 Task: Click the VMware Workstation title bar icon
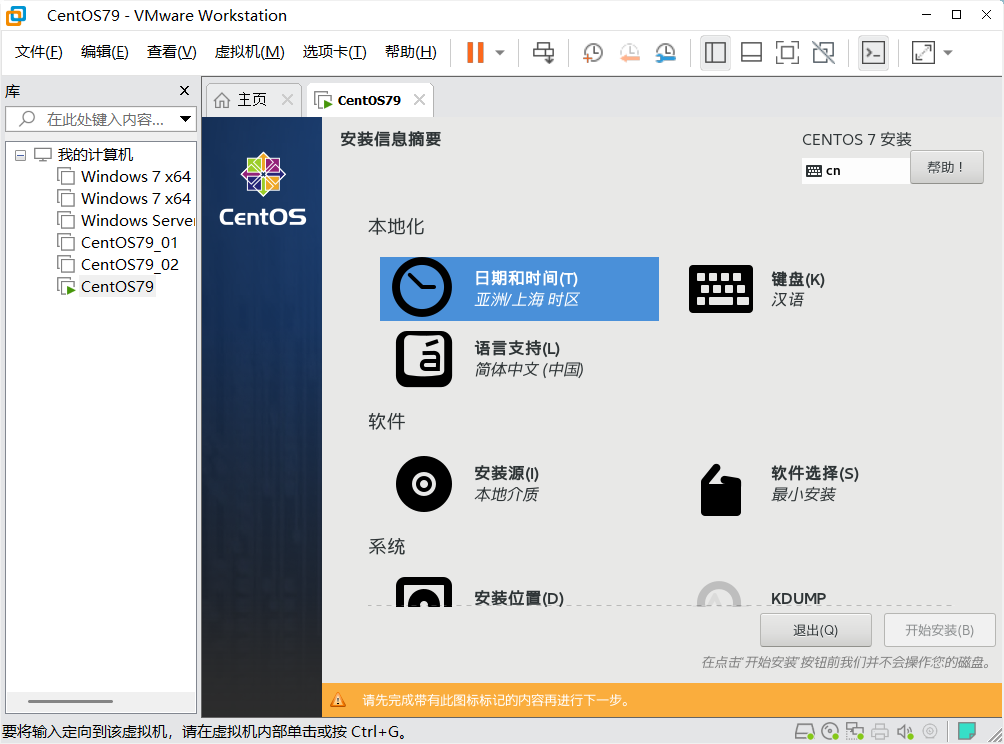pos(16,15)
